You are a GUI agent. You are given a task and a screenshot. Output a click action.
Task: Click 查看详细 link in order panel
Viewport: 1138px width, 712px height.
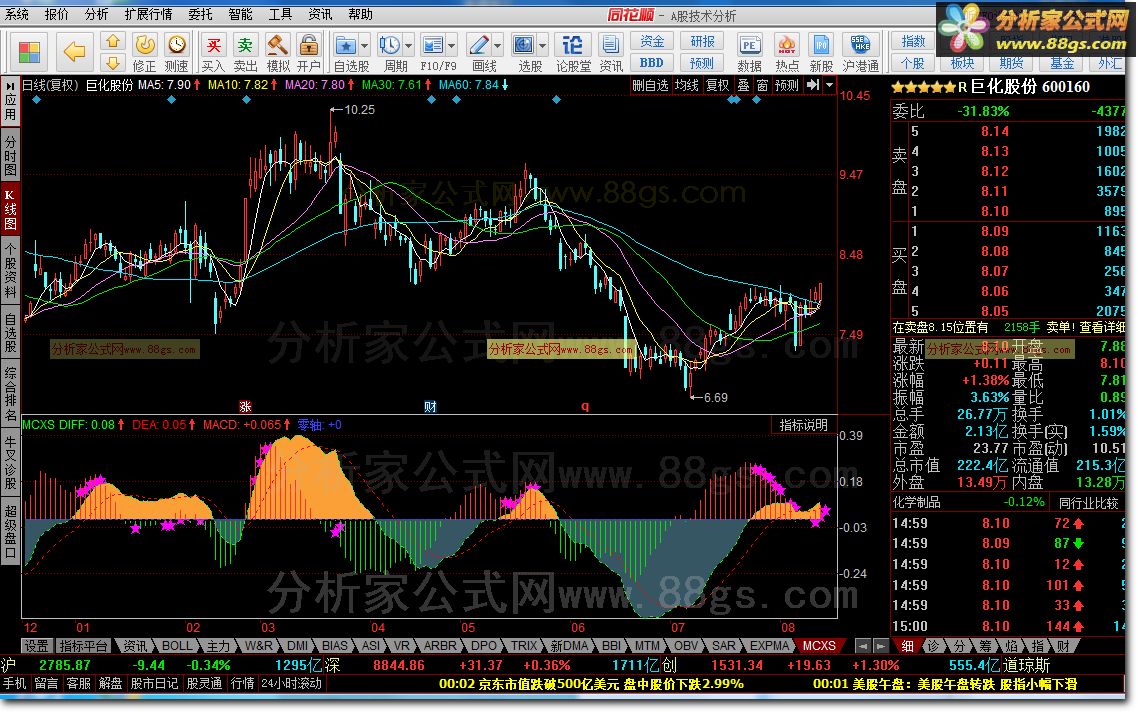[1102, 327]
